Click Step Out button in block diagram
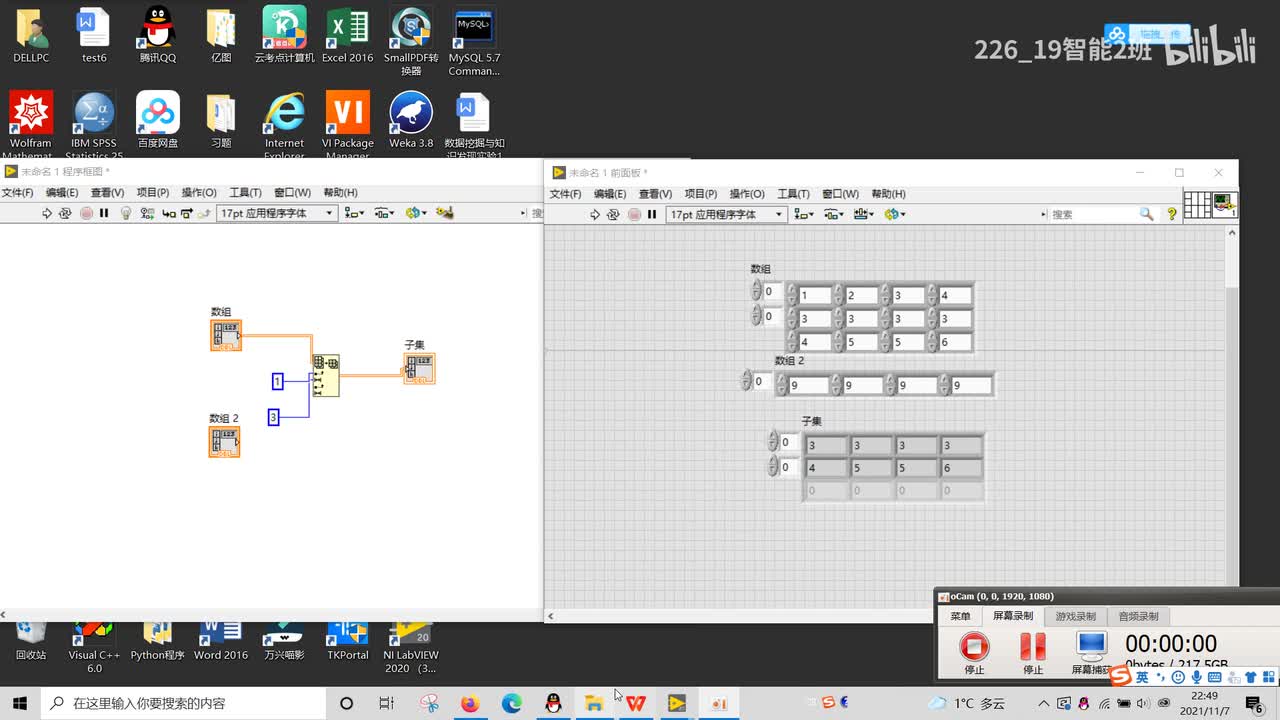The height and width of the screenshot is (720, 1280). 204,213
